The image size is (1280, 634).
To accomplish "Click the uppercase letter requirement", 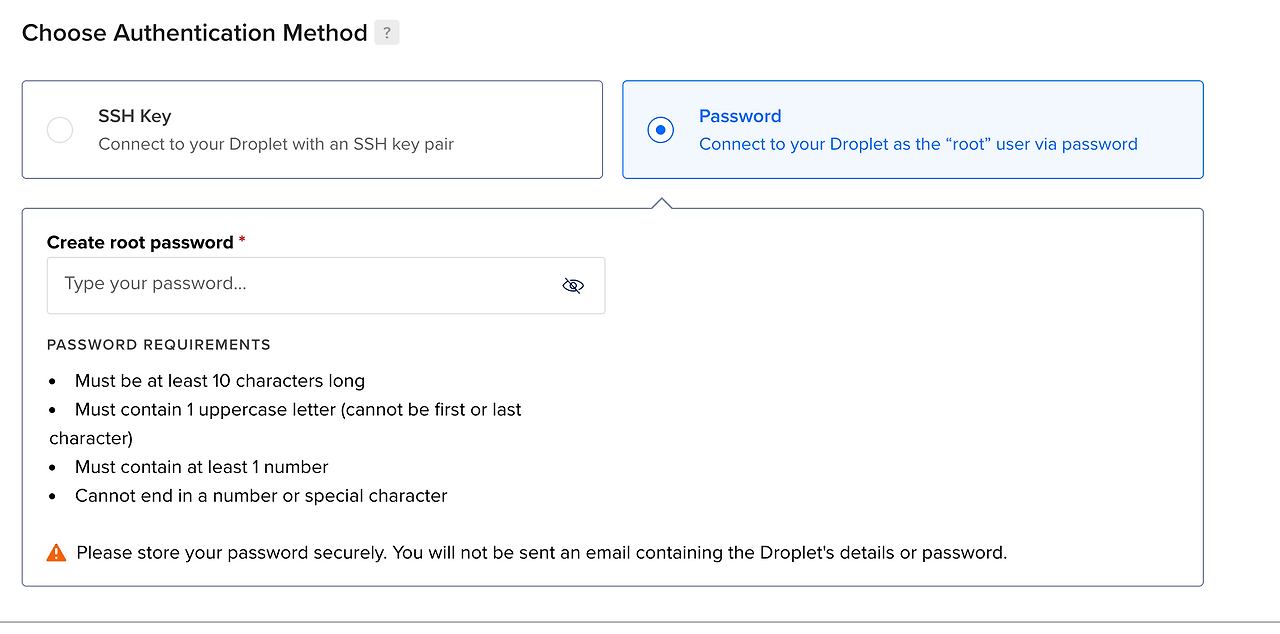I will click(298, 410).
